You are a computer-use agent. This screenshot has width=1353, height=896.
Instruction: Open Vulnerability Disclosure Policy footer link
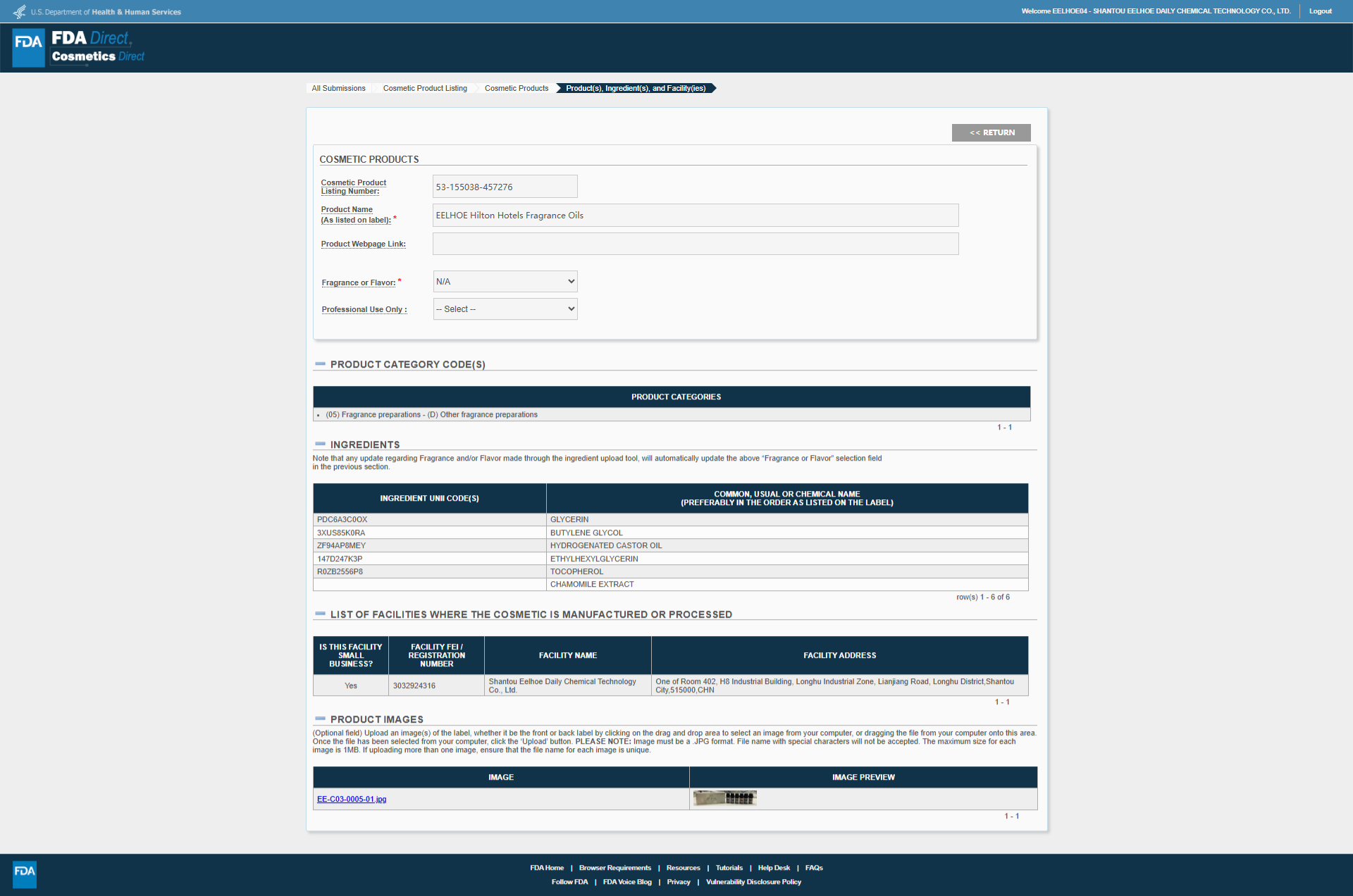tap(753, 882)
